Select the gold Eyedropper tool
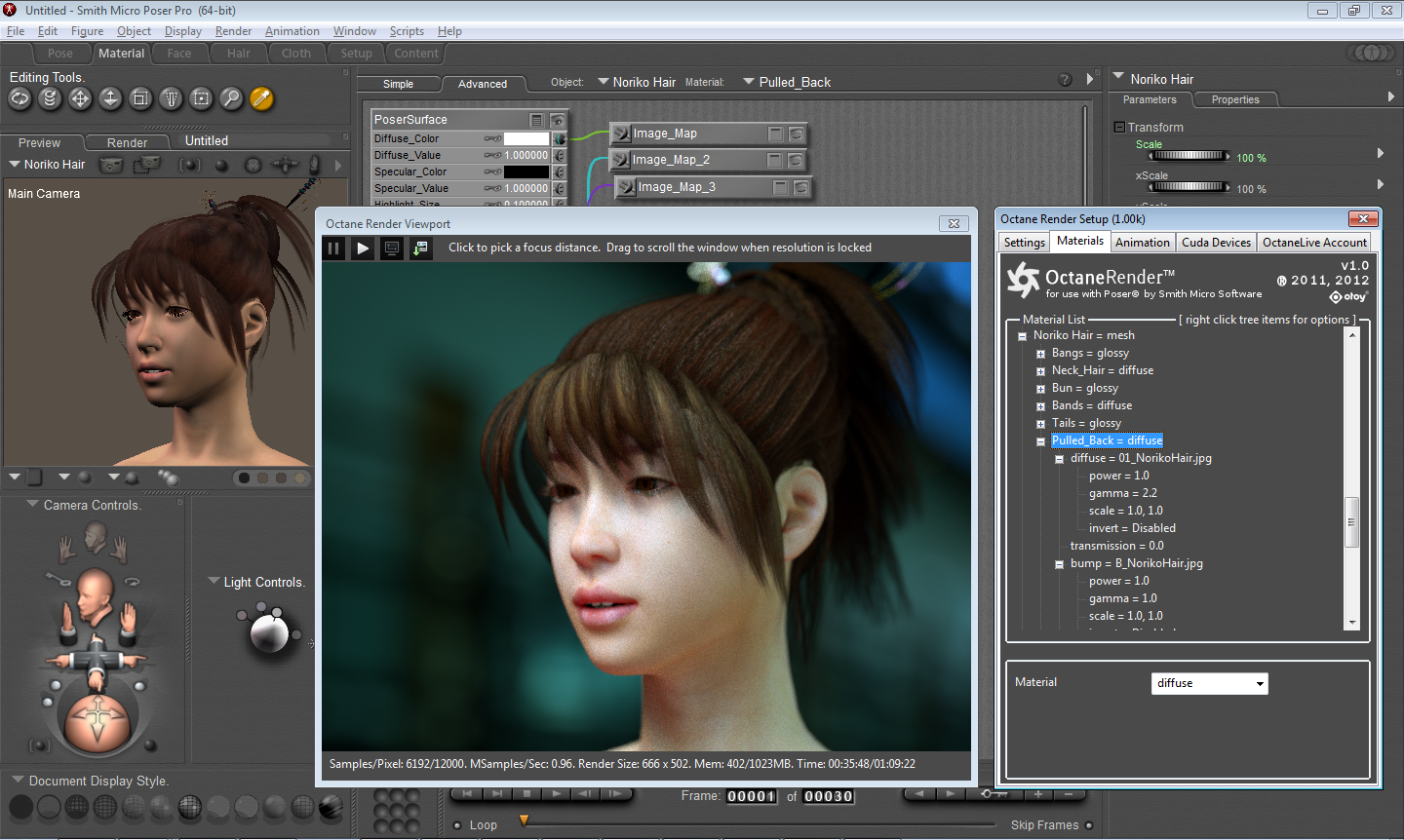This screenshot has height=840, width=1404. click(x=261, y=98)
